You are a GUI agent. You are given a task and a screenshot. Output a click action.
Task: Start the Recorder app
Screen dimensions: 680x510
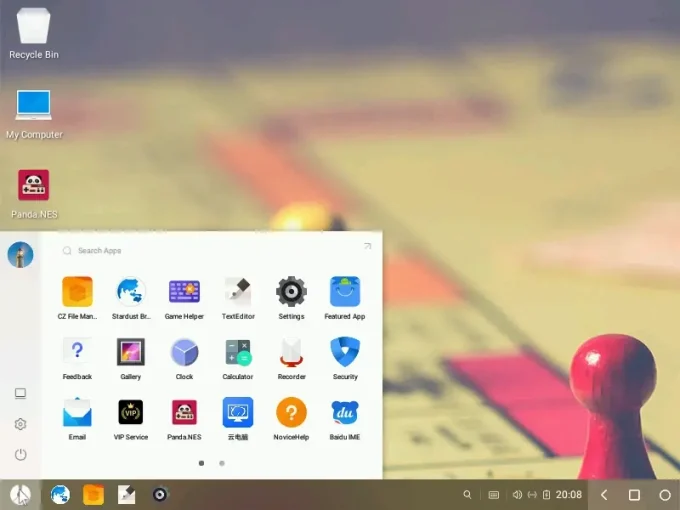(291, 352)
